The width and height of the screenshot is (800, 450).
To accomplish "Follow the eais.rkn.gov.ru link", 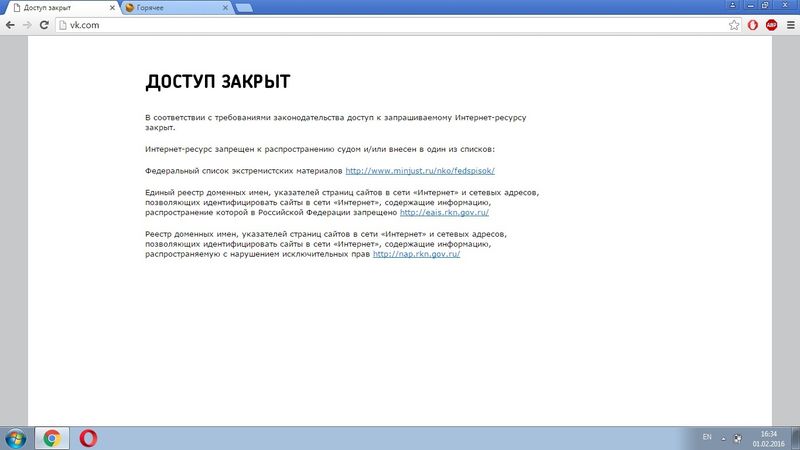I will 444,213.
